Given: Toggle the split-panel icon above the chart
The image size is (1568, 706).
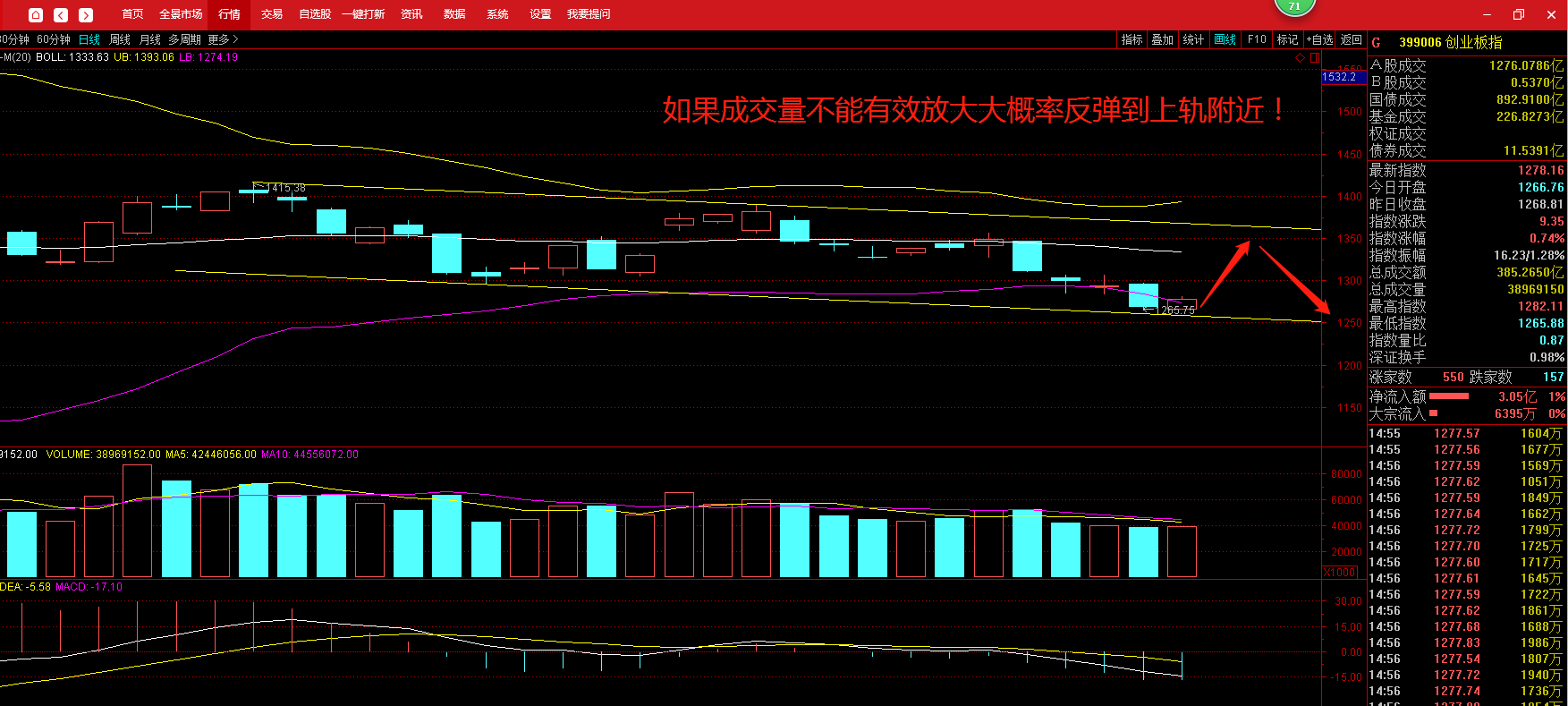Looking at the screenshot, I should (1315, 57).
